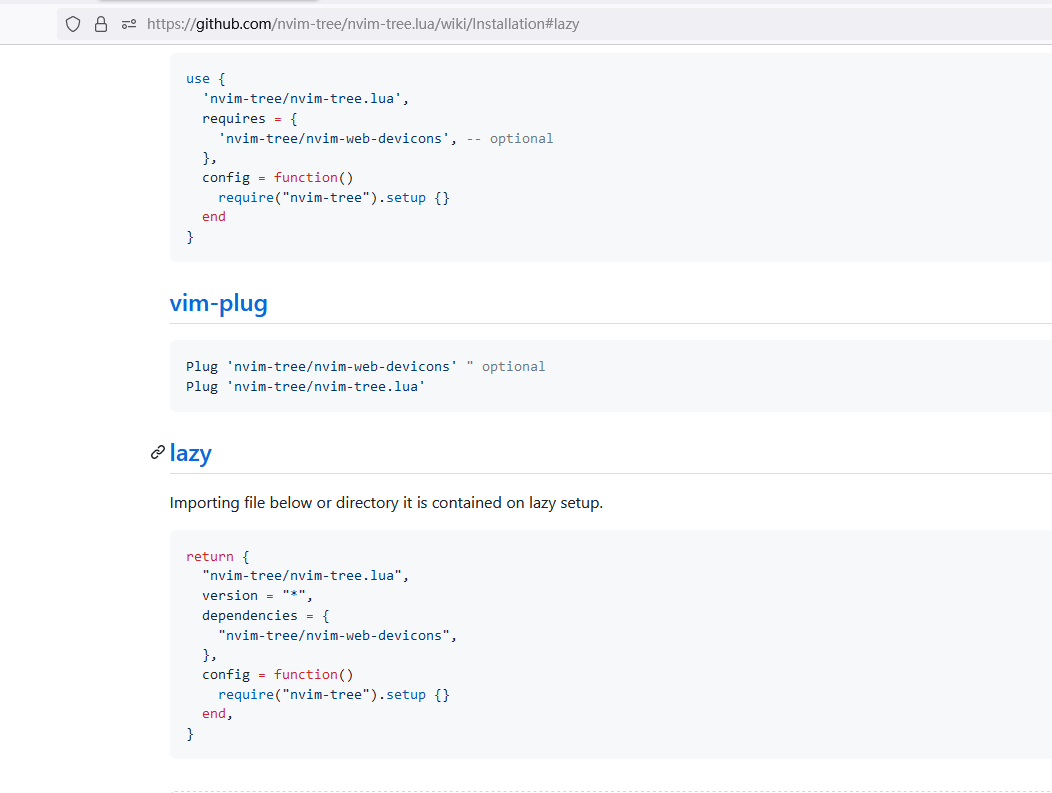Click the text "Importing file below or directory it is contained on lazy setup."
Viewport: 1052px width, 793px height.
click(x=386, y=503)
